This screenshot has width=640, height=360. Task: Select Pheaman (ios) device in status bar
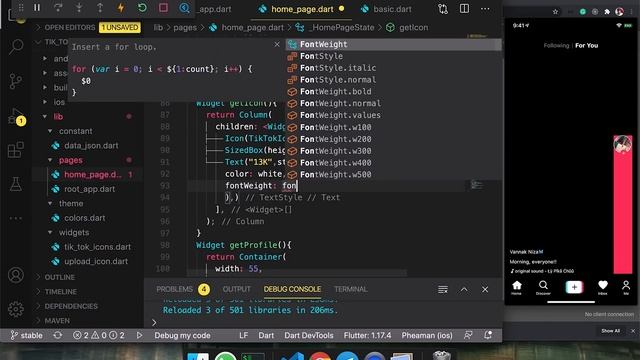click(x=427, y=336)
